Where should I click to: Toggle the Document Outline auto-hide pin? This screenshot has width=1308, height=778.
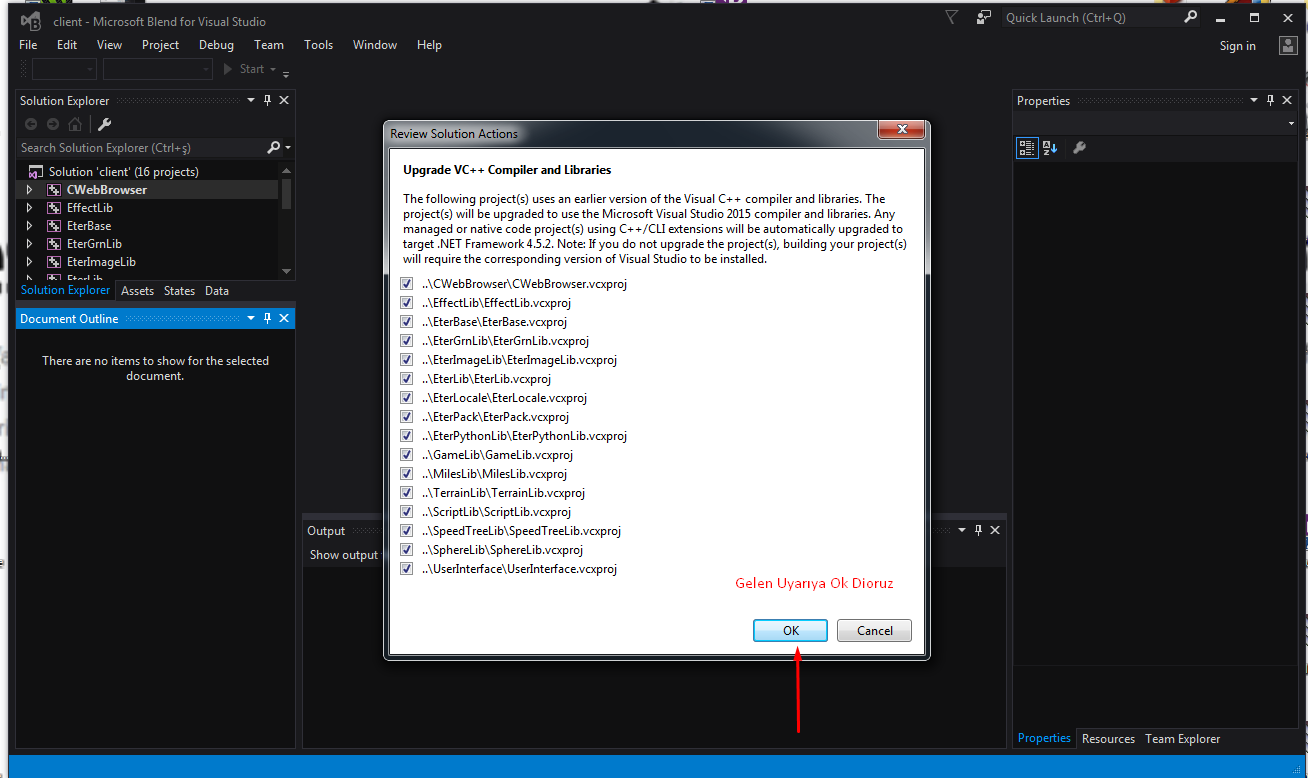click(x=267, y=318)
